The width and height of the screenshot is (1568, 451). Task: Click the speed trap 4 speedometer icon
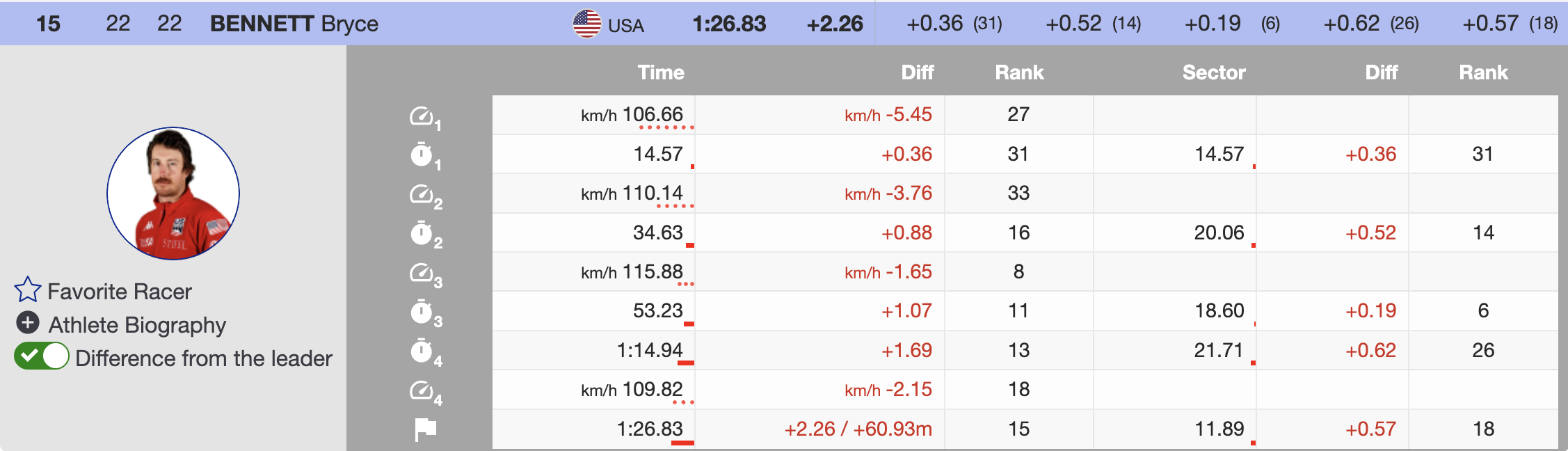point(422,390)
